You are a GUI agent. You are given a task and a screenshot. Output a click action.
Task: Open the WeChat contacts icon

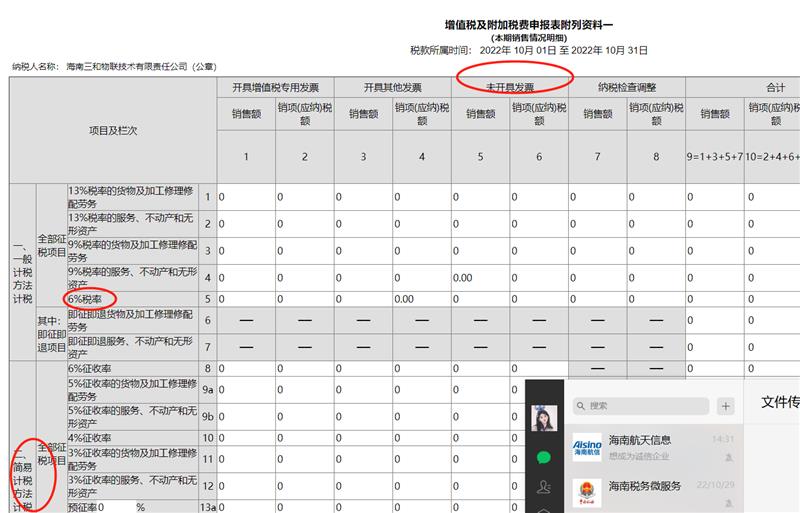coord(544,489)
